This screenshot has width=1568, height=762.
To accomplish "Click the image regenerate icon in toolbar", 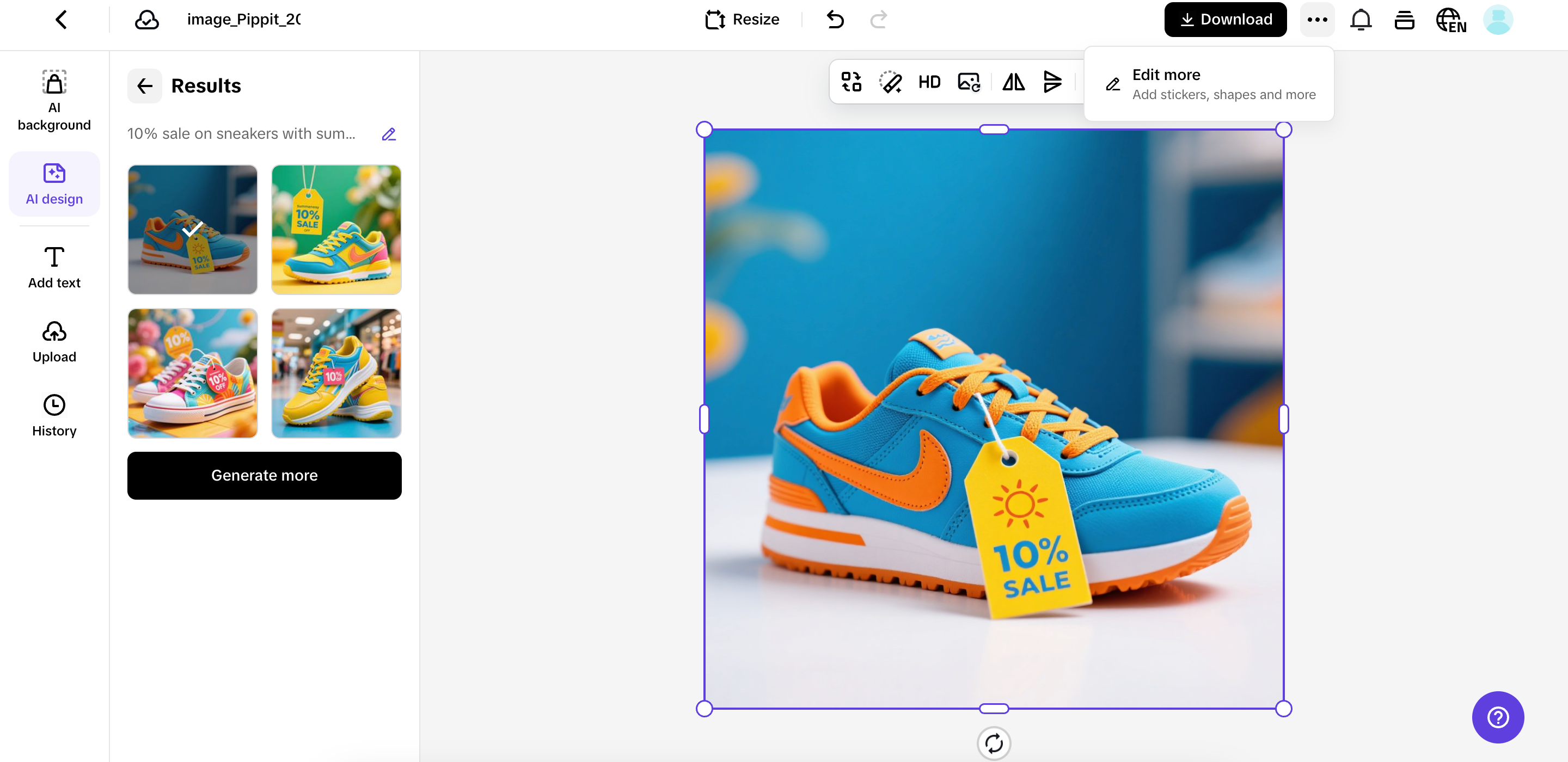I will 969,82.
